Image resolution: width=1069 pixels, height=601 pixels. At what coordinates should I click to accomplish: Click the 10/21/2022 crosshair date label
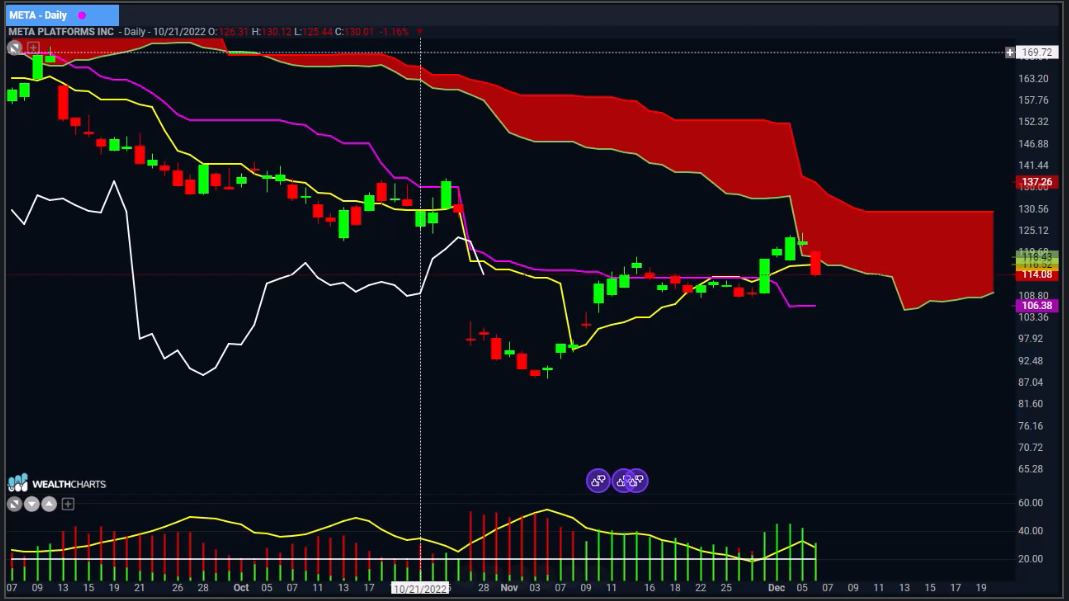click(420, 589)
